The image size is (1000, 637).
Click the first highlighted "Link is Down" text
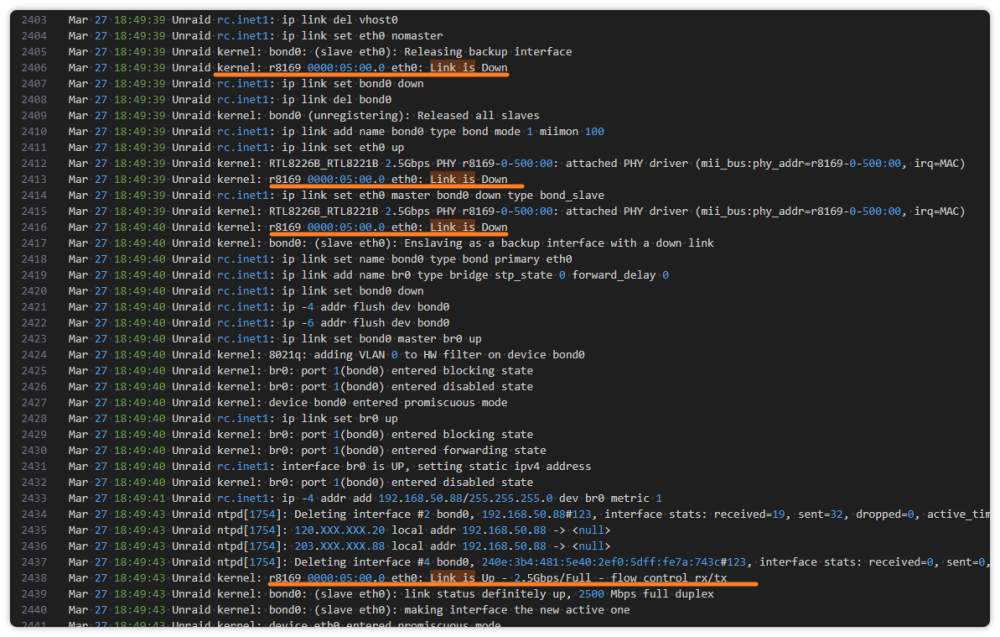(469, 68)
